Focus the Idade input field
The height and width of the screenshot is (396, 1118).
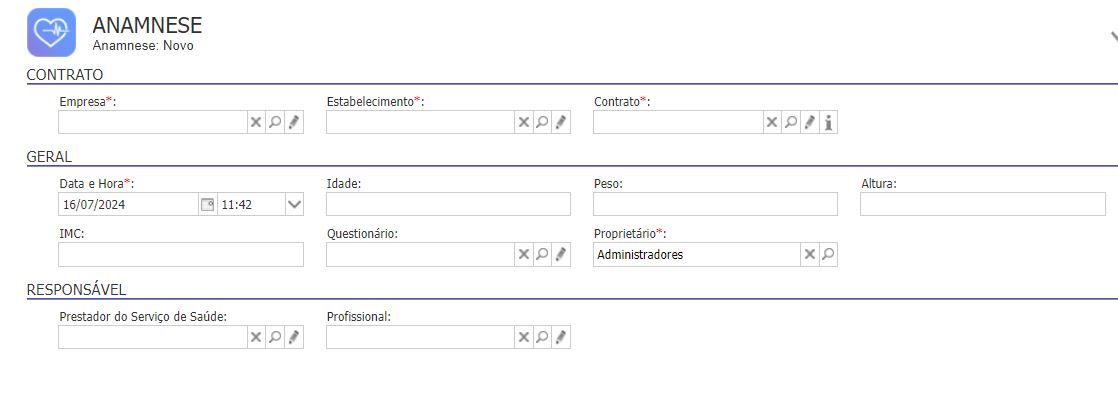coord(448,204)
